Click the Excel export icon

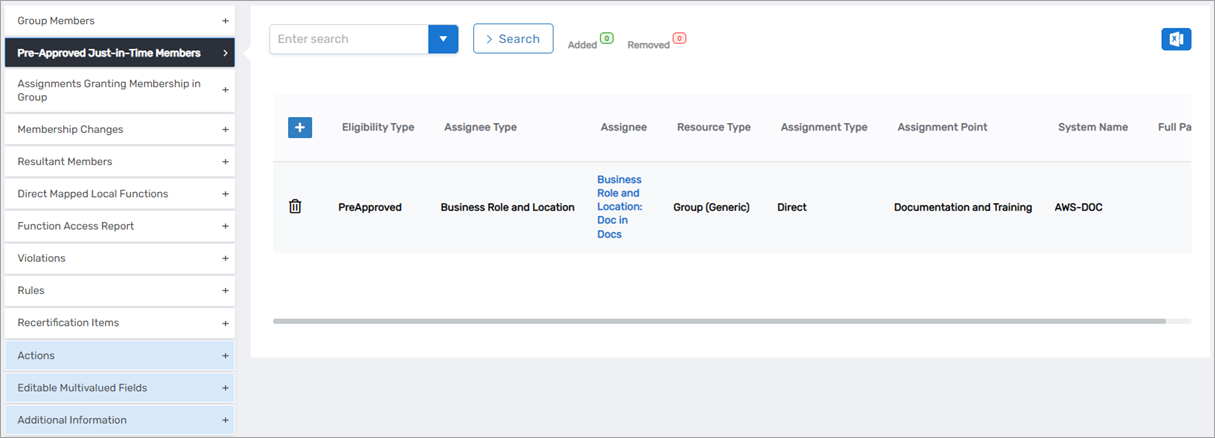(1176, 39)
